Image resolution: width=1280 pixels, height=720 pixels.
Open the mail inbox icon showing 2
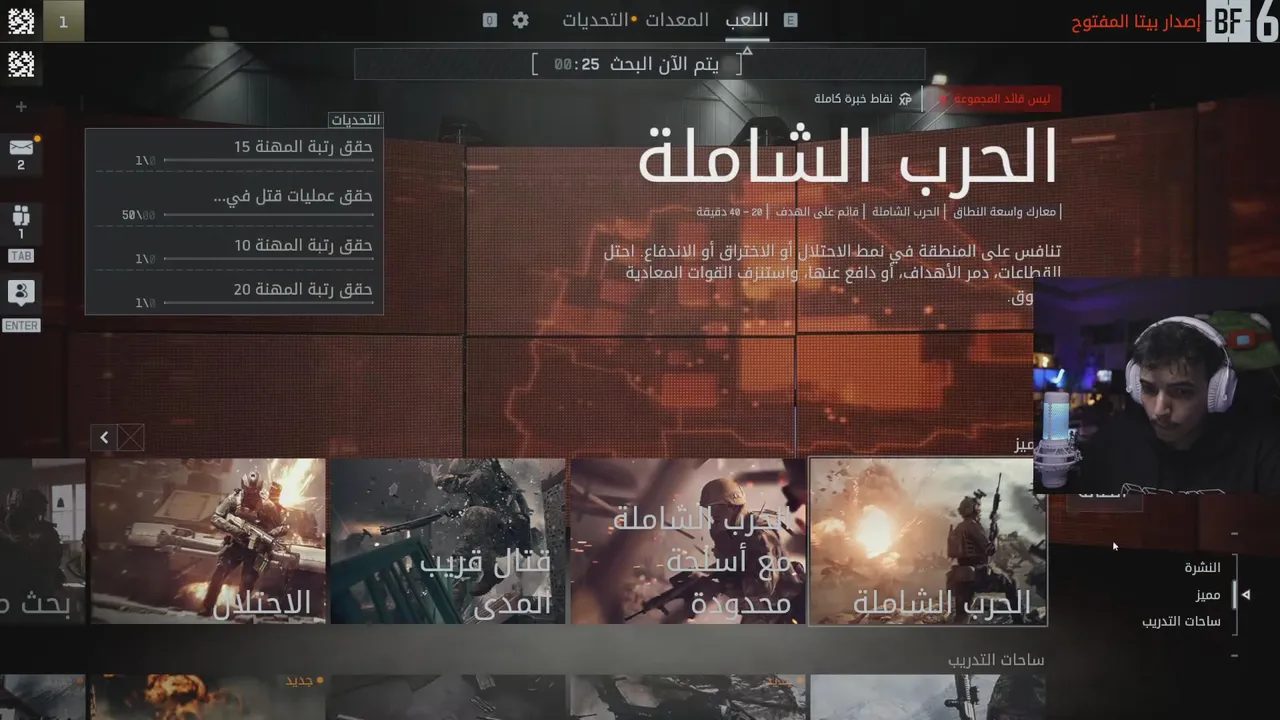point(21,147)
